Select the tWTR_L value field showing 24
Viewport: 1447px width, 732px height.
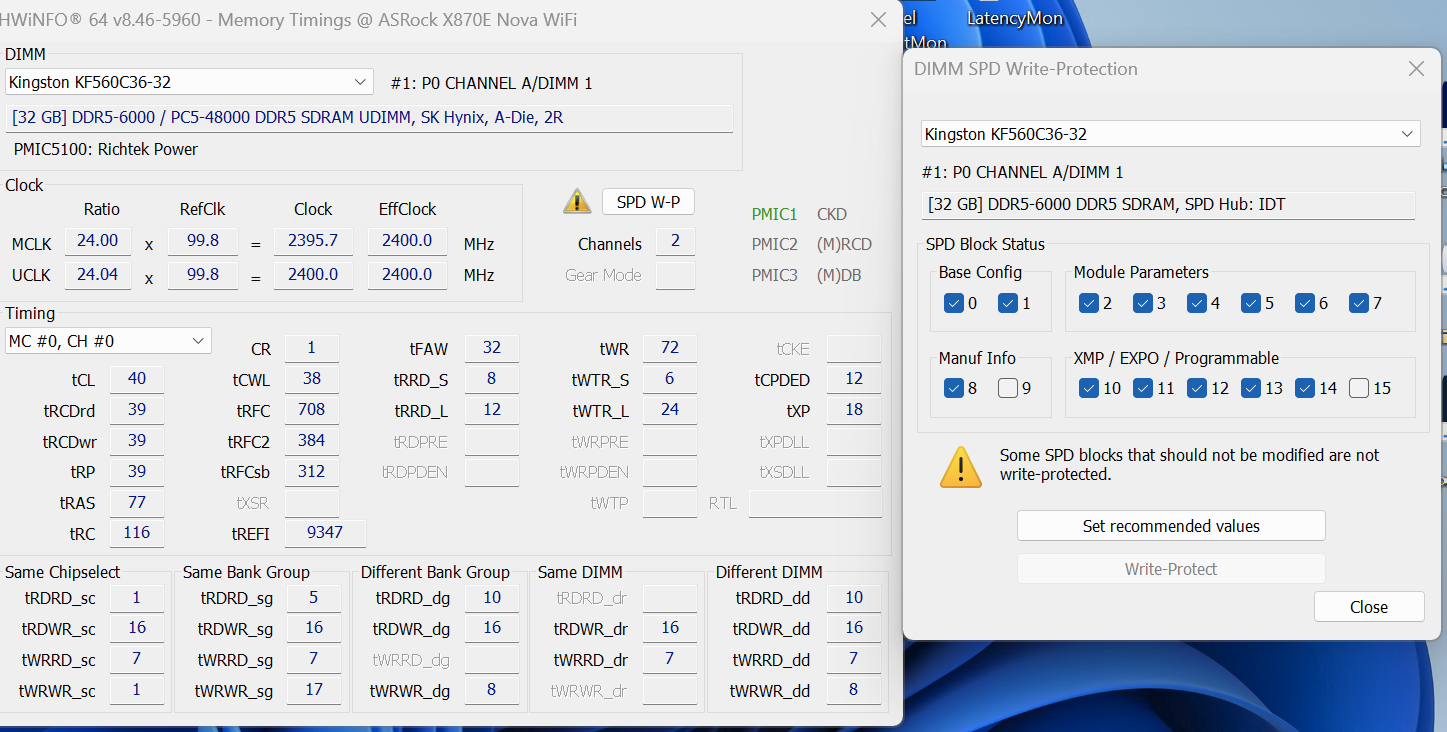coord(670,410)
